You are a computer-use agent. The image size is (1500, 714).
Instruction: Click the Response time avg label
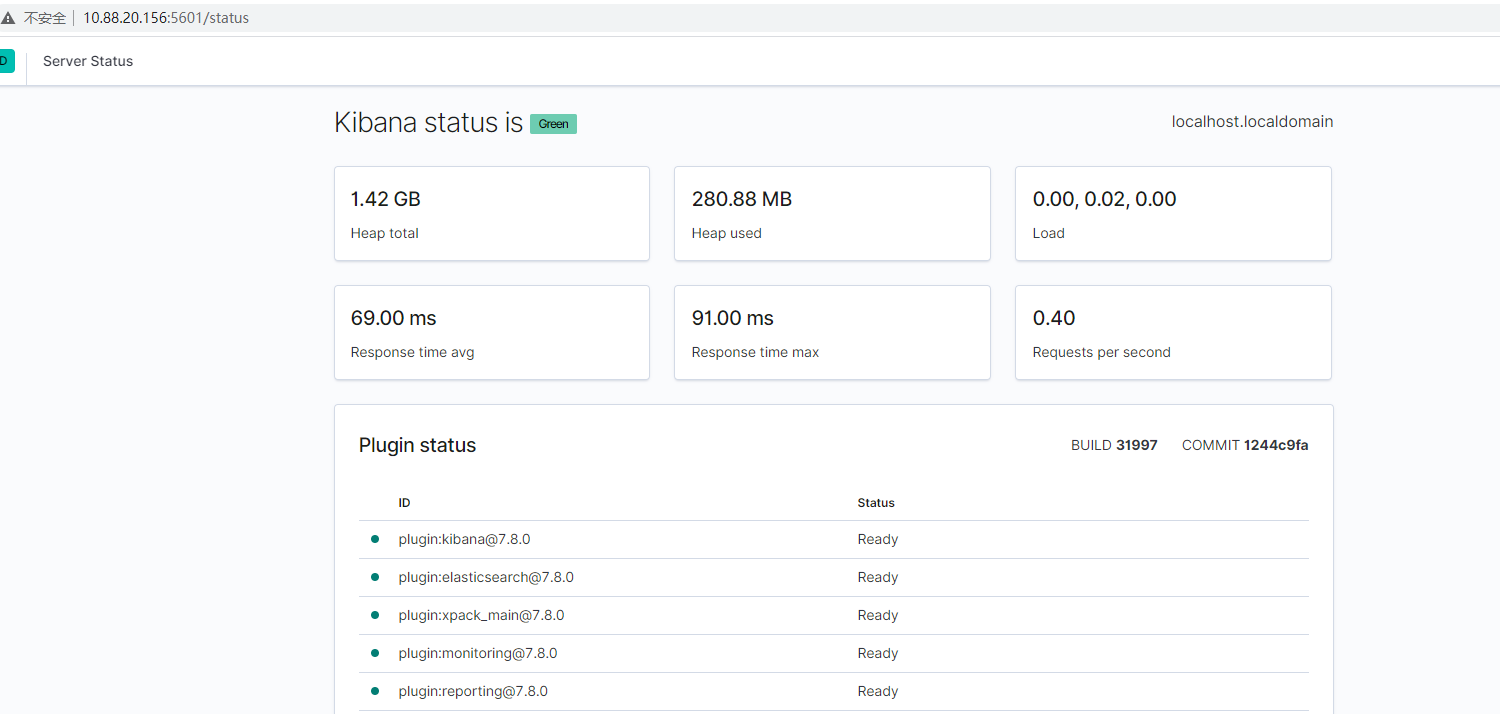(x=413, y=352)
